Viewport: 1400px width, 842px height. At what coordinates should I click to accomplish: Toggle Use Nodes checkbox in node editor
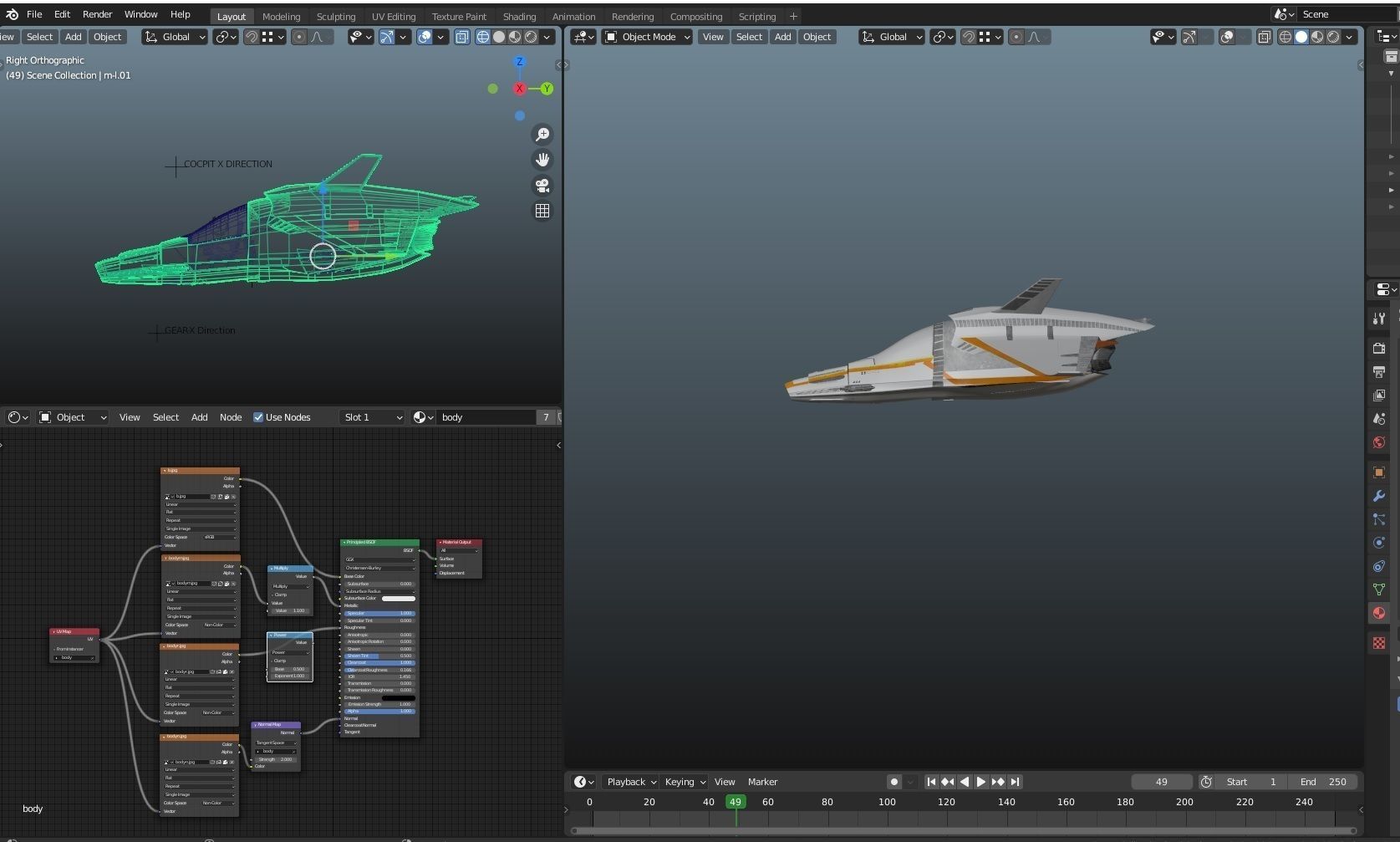tap(258, 417)
